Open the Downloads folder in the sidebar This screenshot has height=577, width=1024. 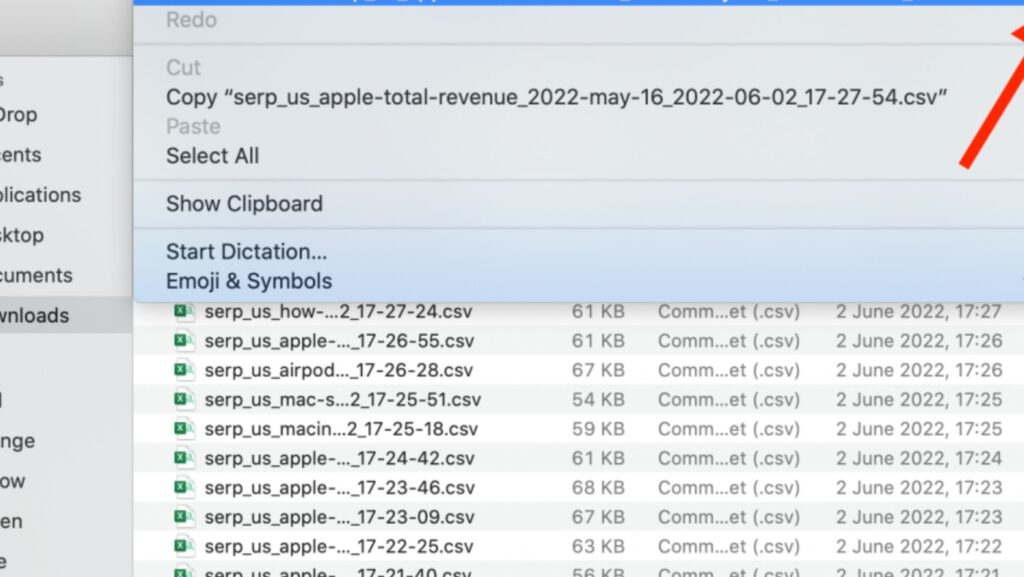tap(34, 316)
